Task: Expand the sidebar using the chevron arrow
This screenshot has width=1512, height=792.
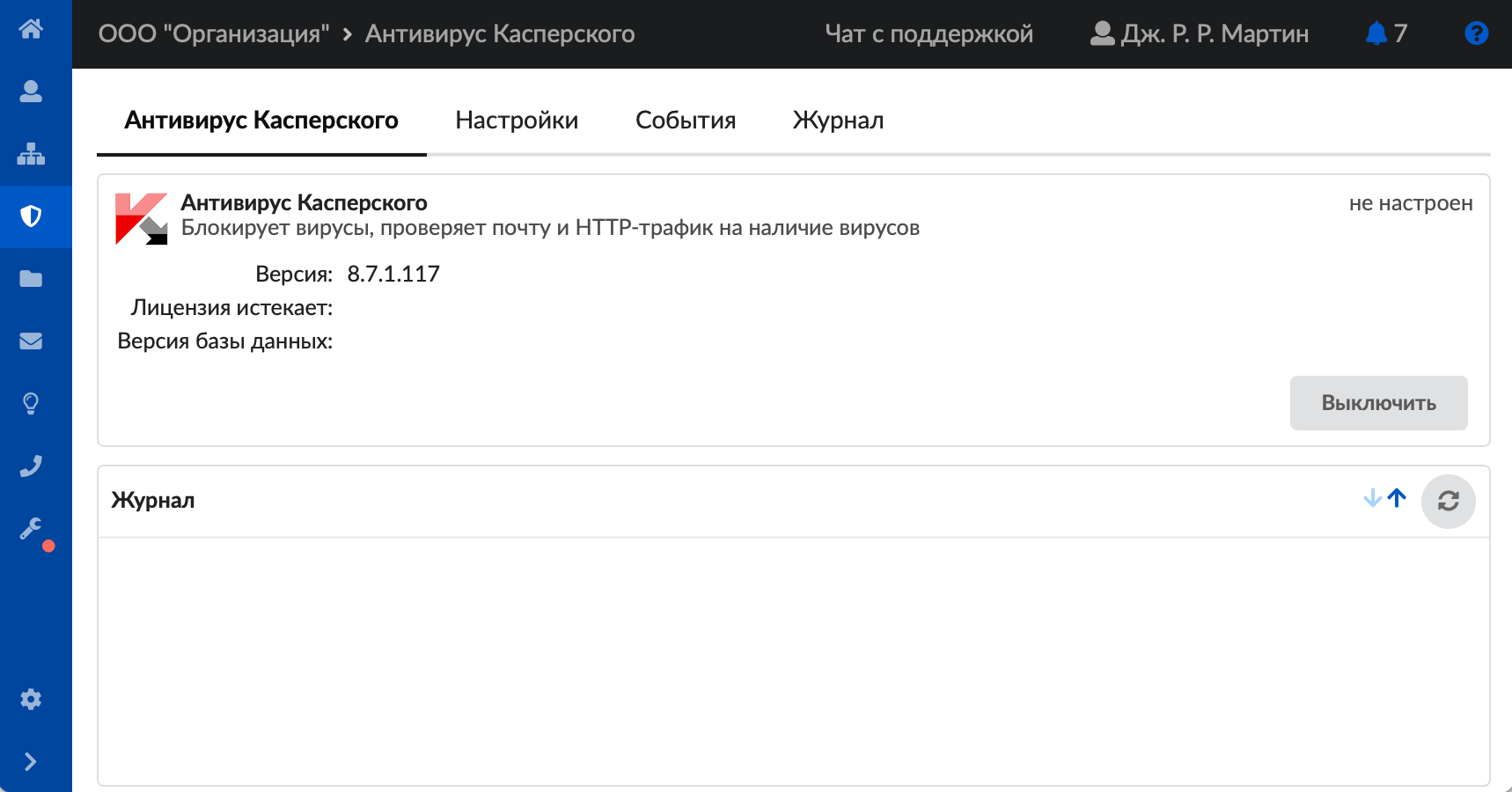Action: pos(31,762)
